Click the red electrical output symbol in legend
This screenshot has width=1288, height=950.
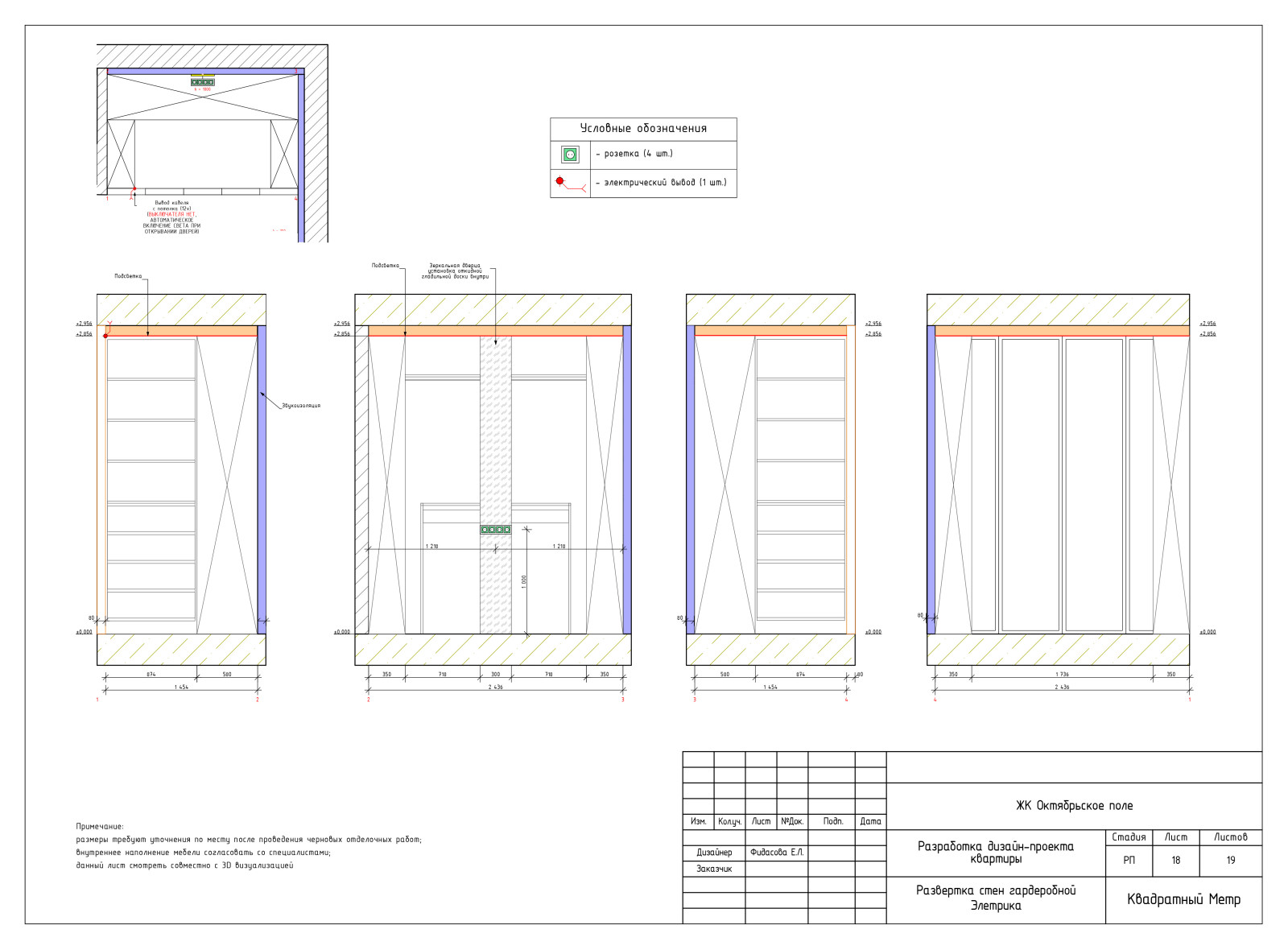click(561, 181)
